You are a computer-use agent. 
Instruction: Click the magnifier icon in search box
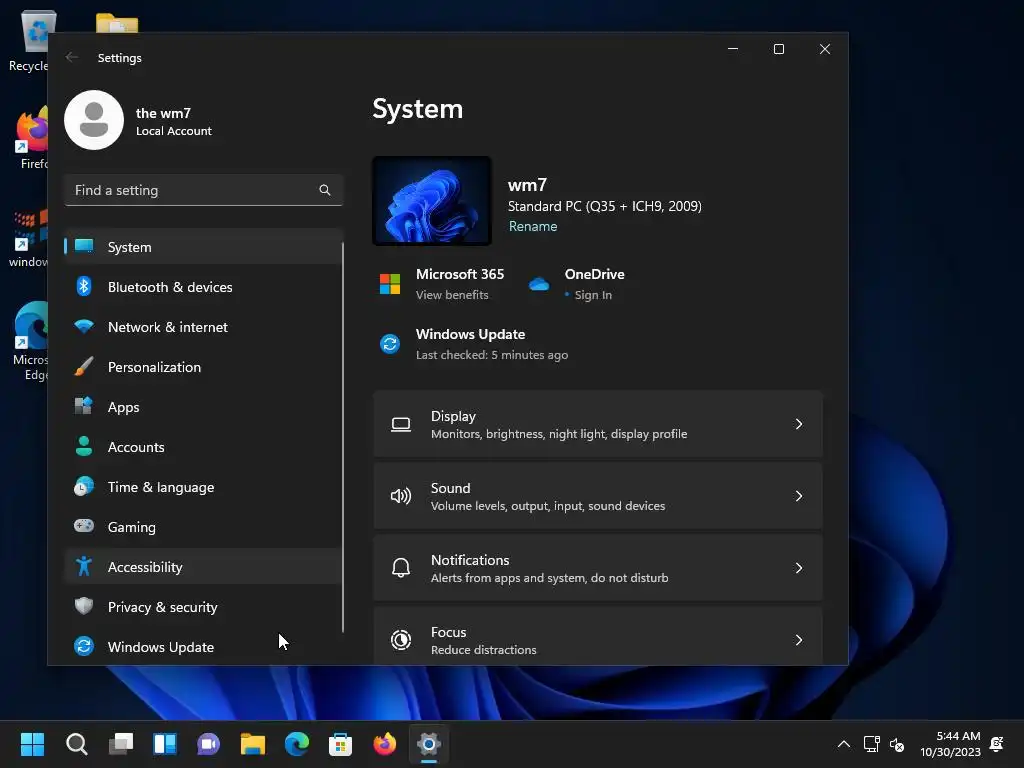(325, 190)
